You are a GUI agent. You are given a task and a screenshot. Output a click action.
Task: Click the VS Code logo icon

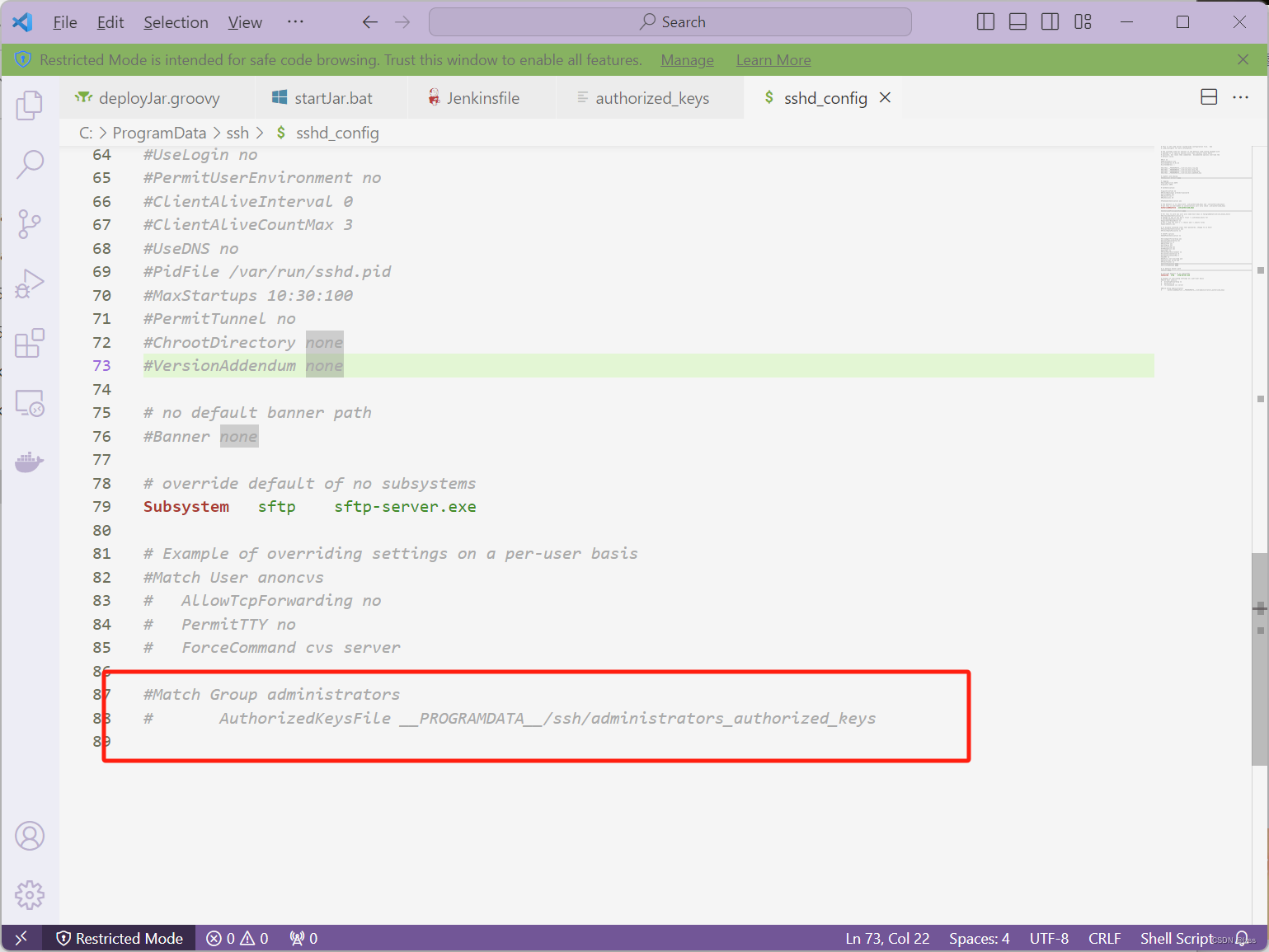coord(22,22)
